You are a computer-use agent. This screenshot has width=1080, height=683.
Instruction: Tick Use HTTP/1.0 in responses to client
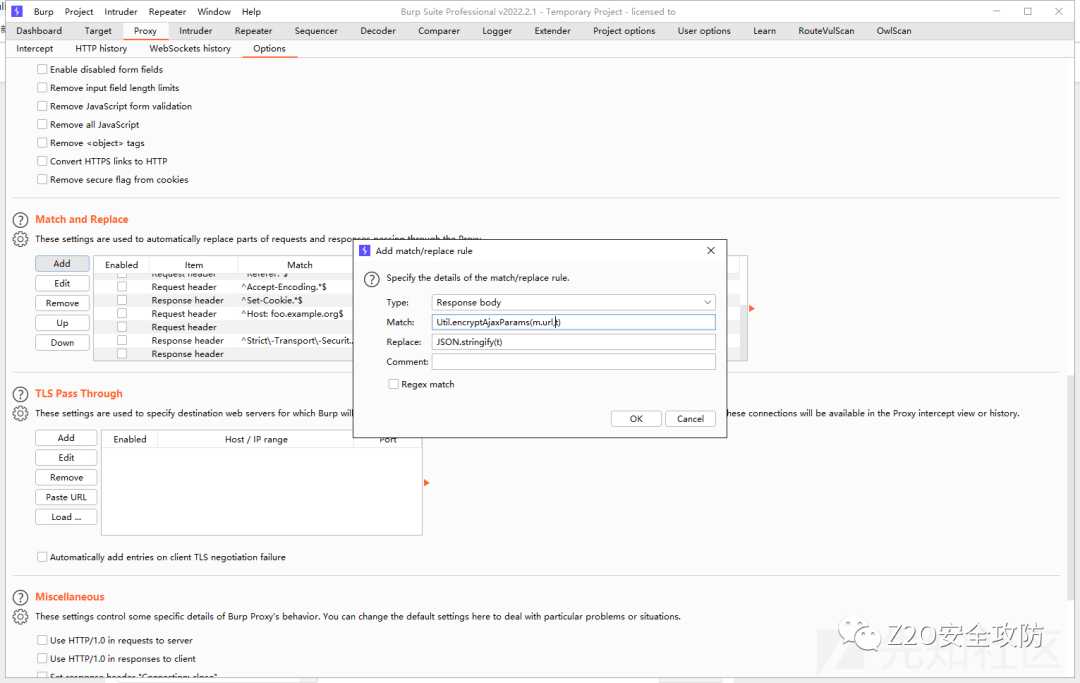(x=42, y=659)
